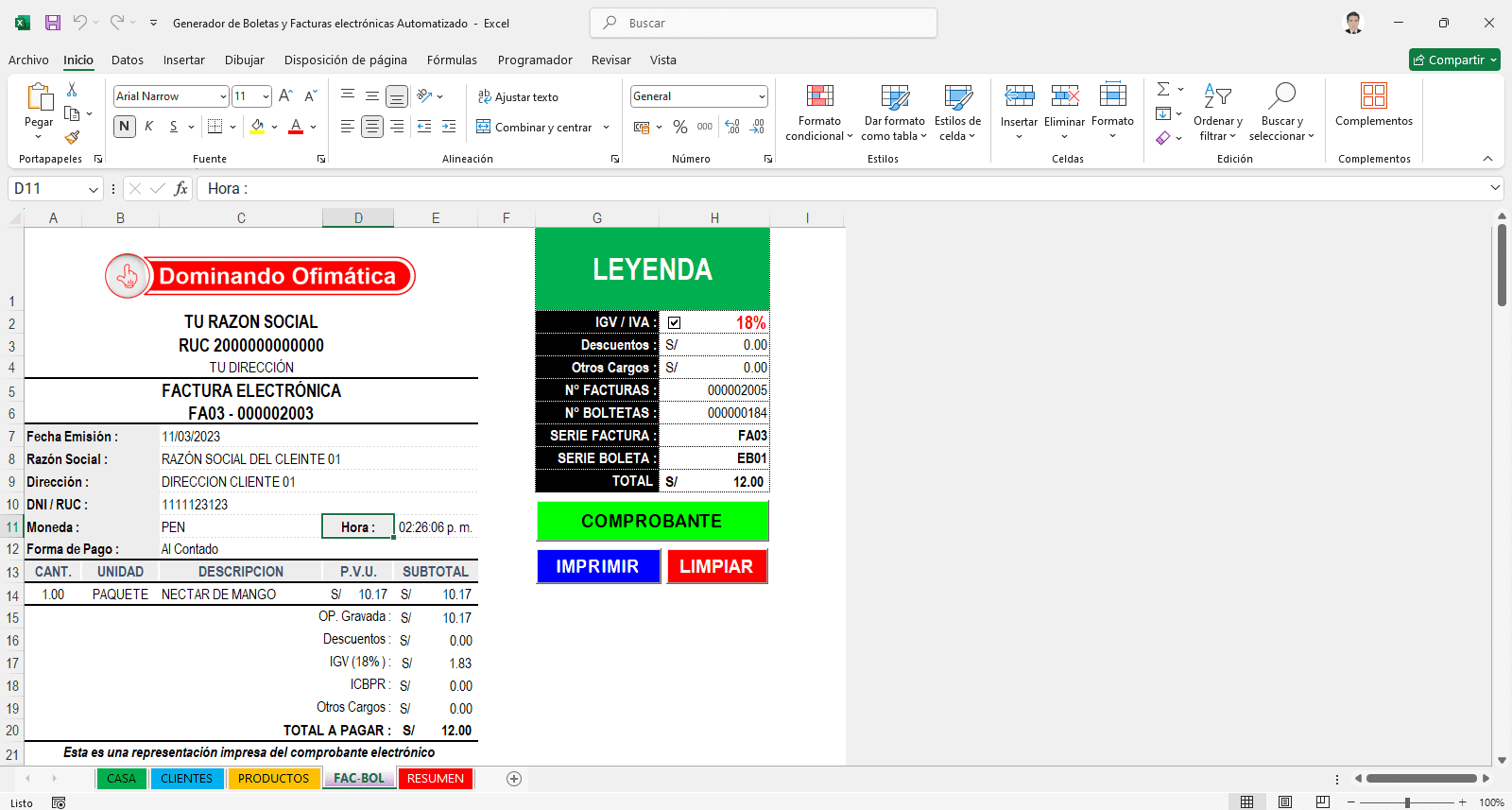Open the Fórmulas ribbon tab
The width and height of the screenshot is (1512, 810).
coord(452,60)
